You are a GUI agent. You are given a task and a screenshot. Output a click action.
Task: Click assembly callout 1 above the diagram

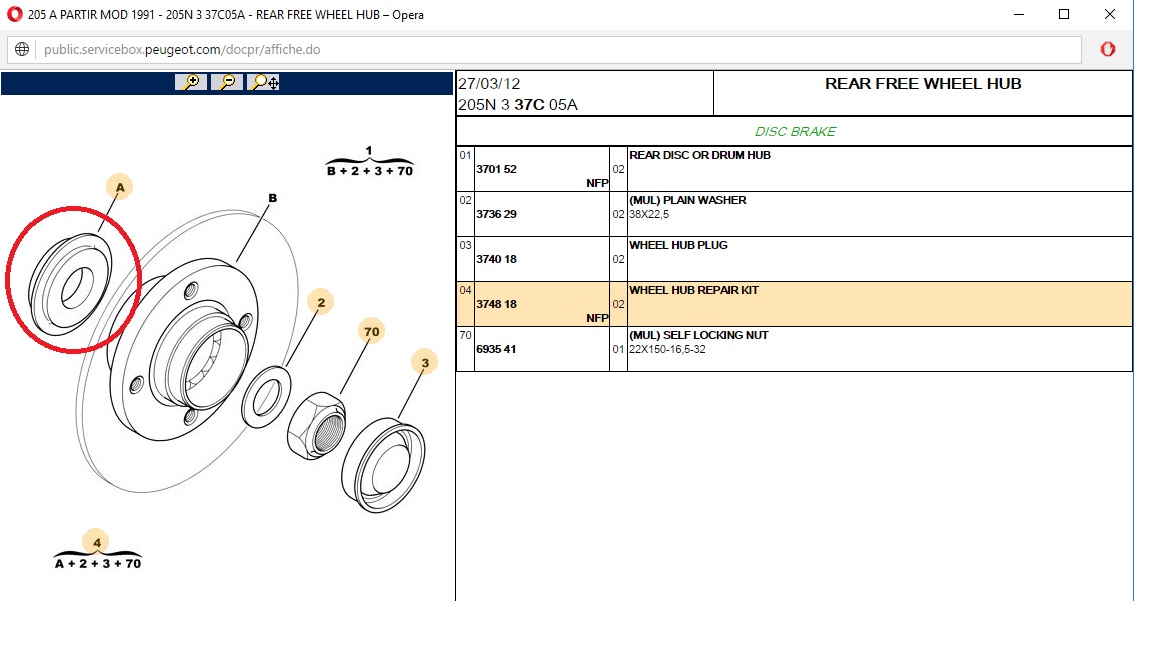point(369,152)
